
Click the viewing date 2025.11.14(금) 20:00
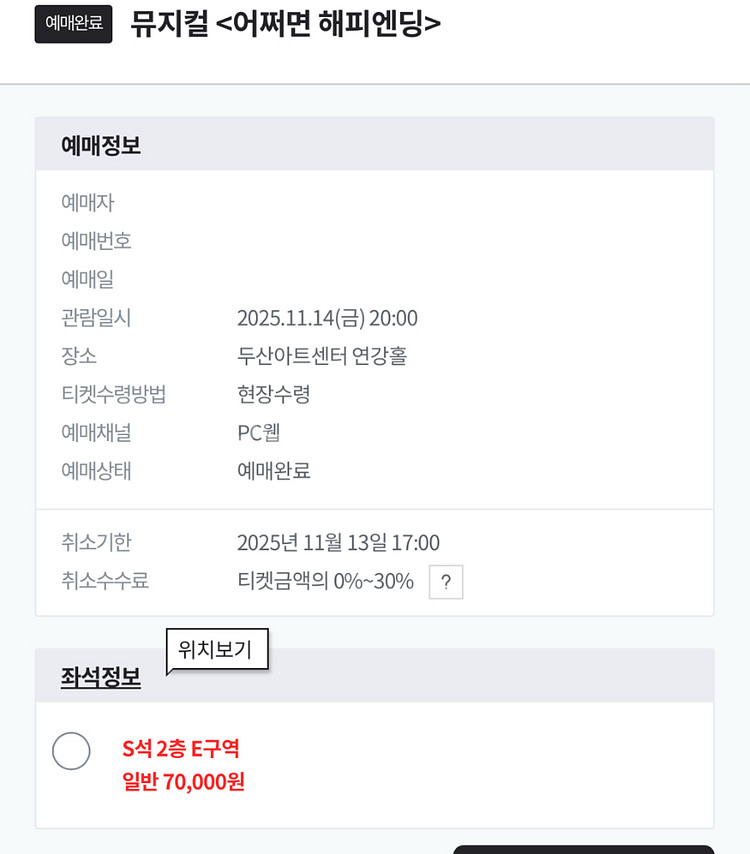(327, 318)
